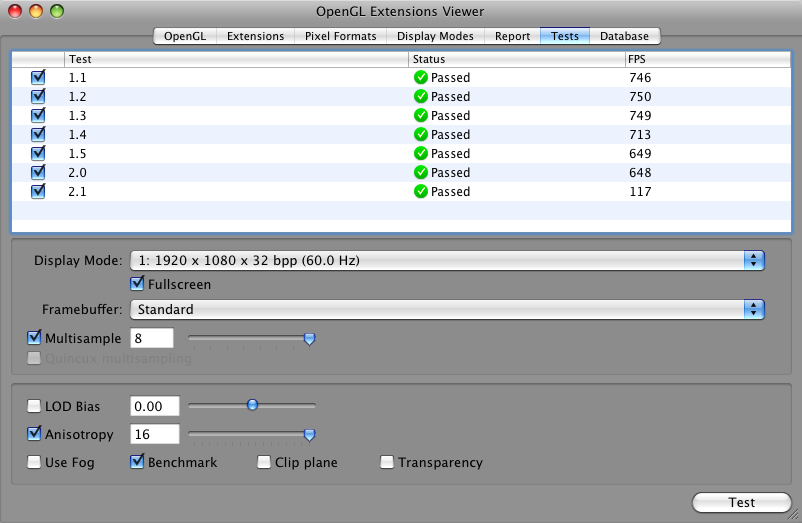Image resolution: width=802 pixels, height=523 pixels.
Task: Toggle the Multisample checkbox
Action: pos(34,338)
